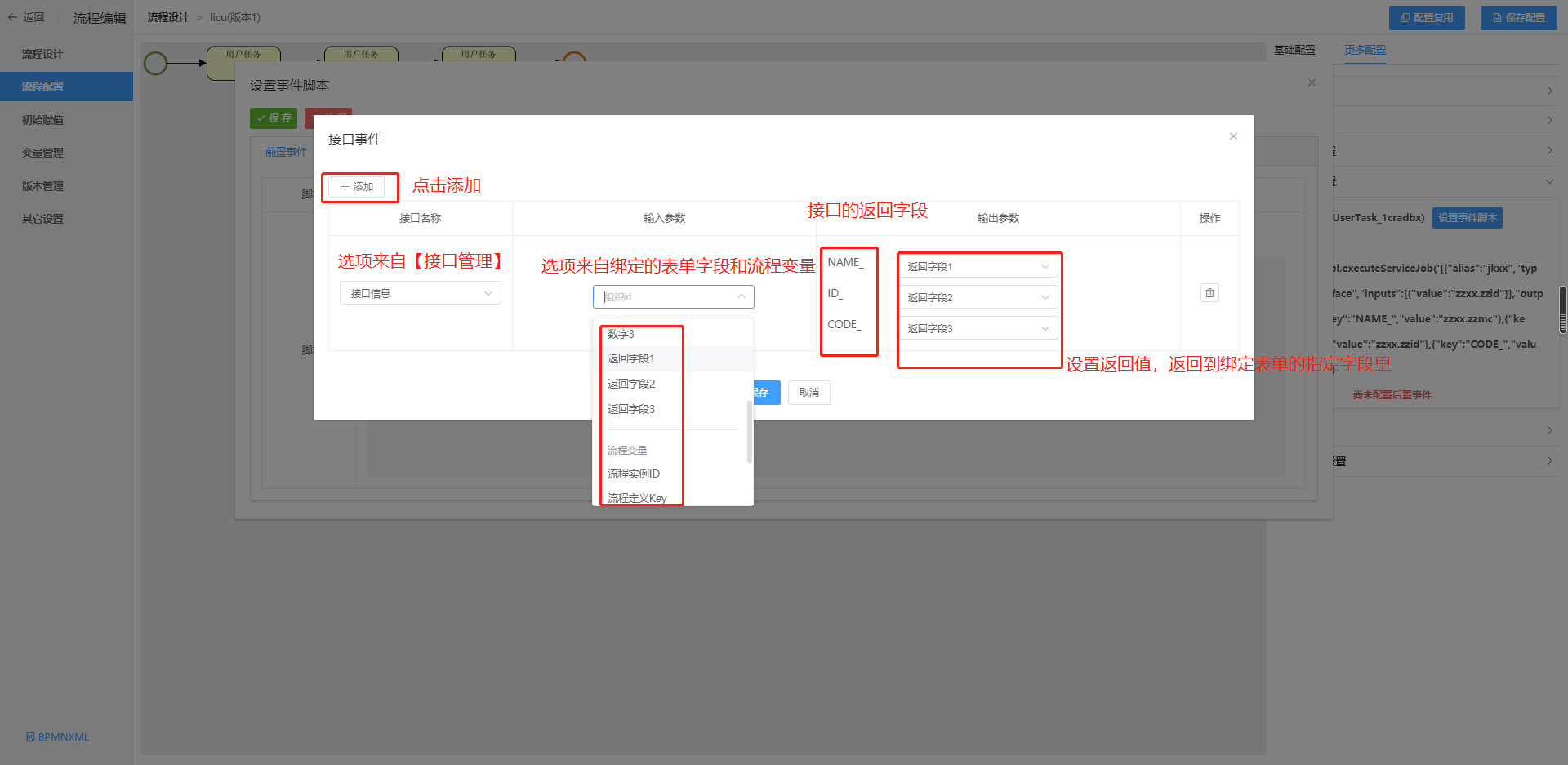Screen dimensions: 1568x765
Task: Expand the ID_ output dropdown 返回字段2
Action: click(x=978, y=298)
